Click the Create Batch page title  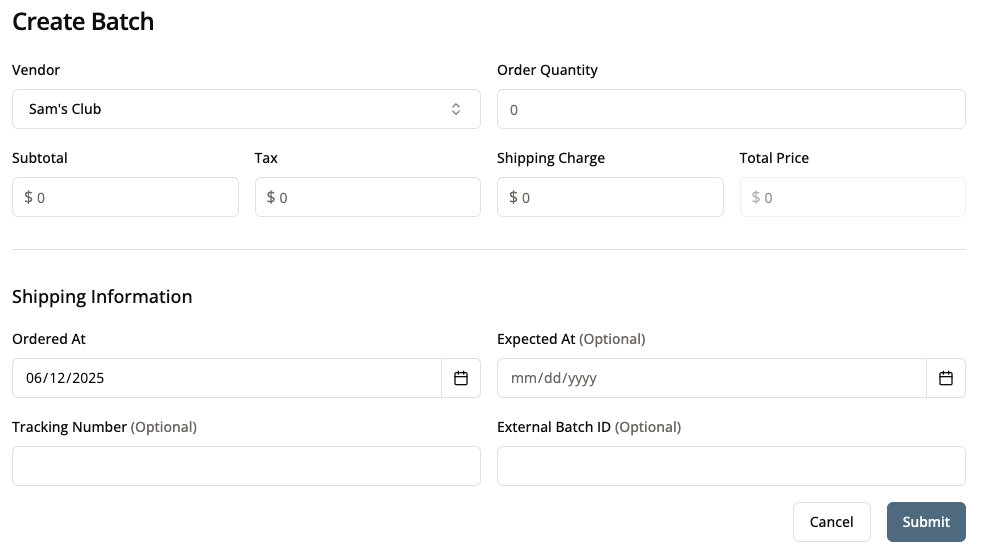[x=83, y=21]
